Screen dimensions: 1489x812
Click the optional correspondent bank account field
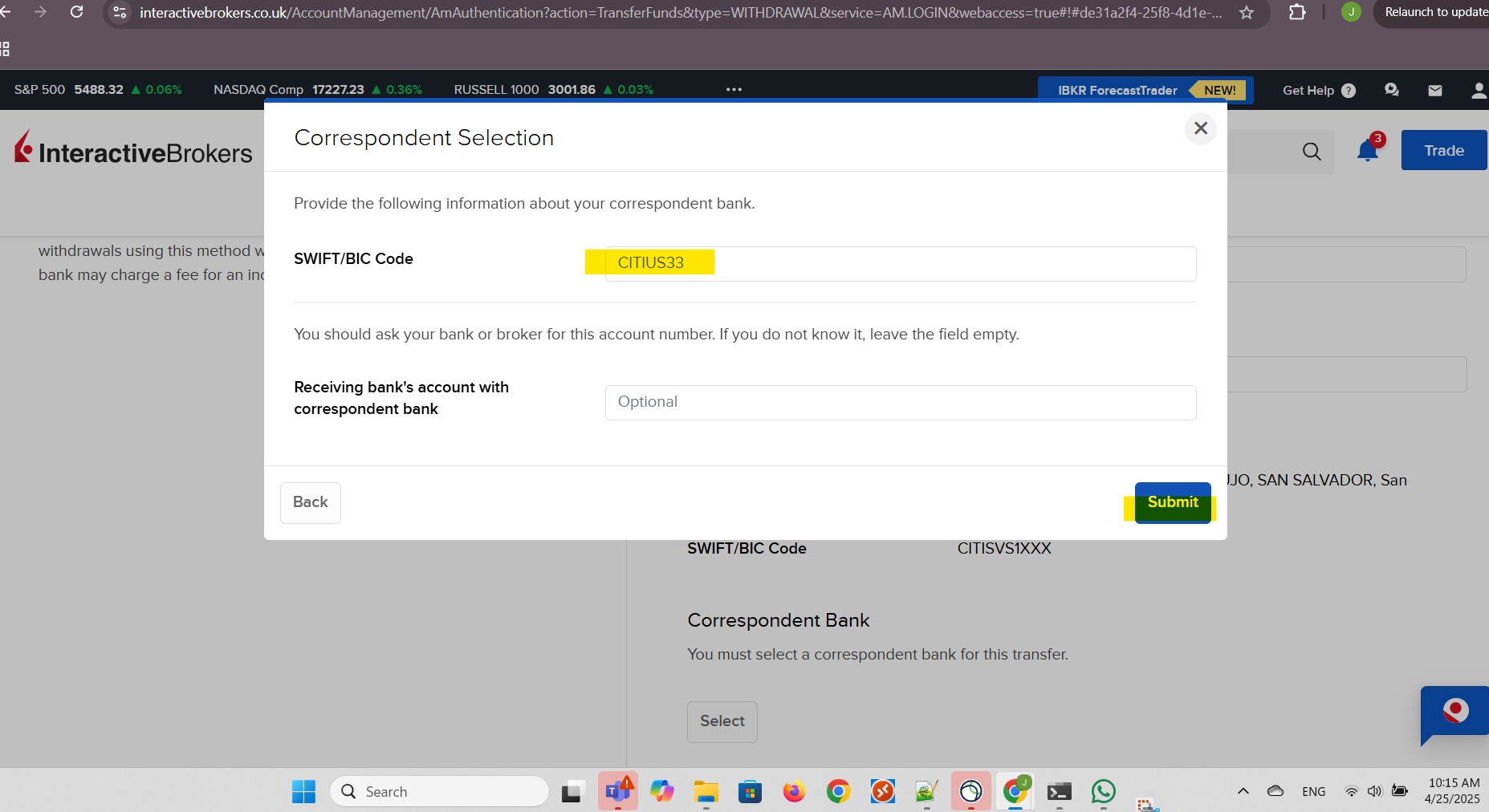pos(900,402)
